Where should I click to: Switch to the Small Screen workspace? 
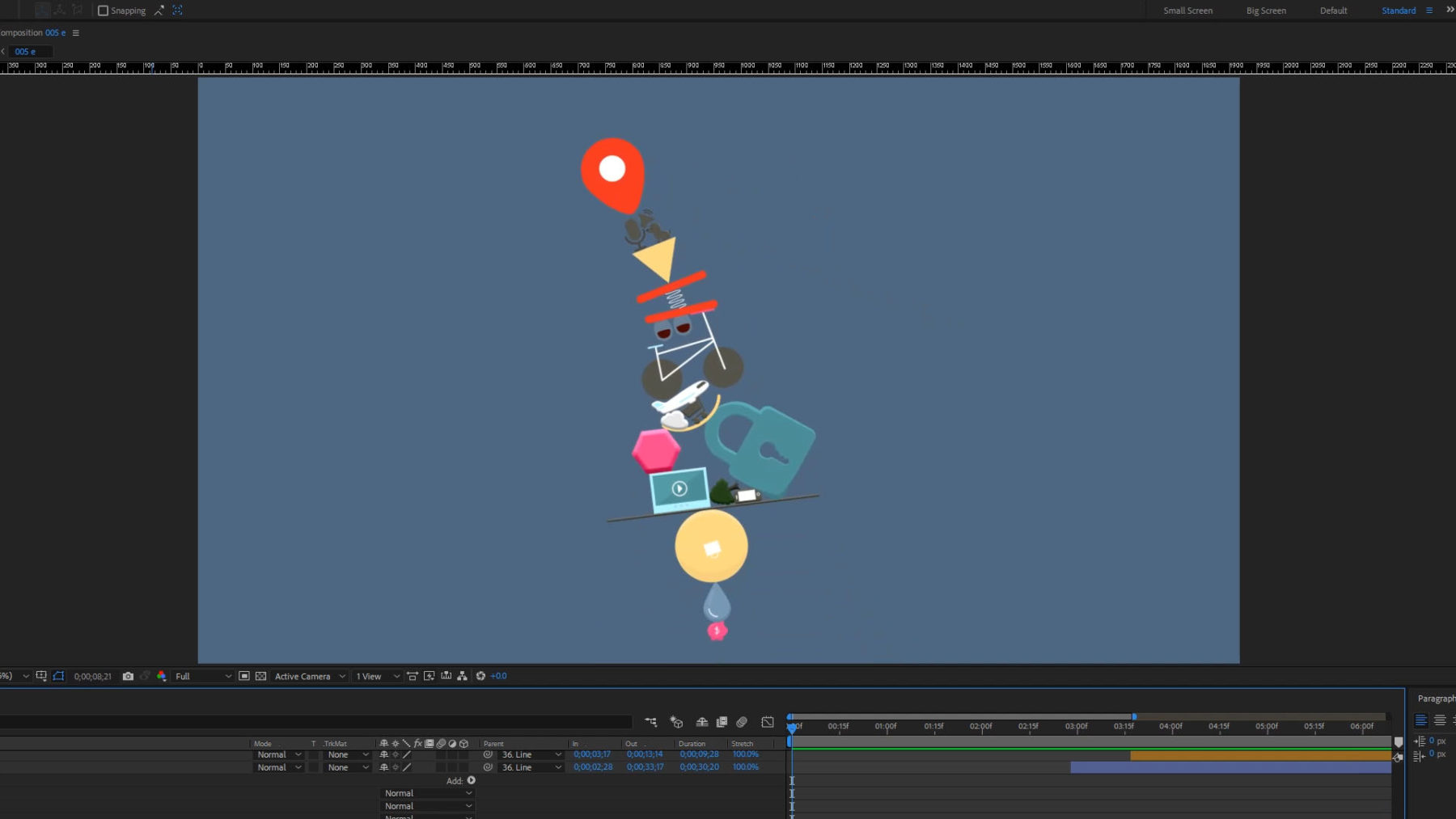pos(1187,11)
